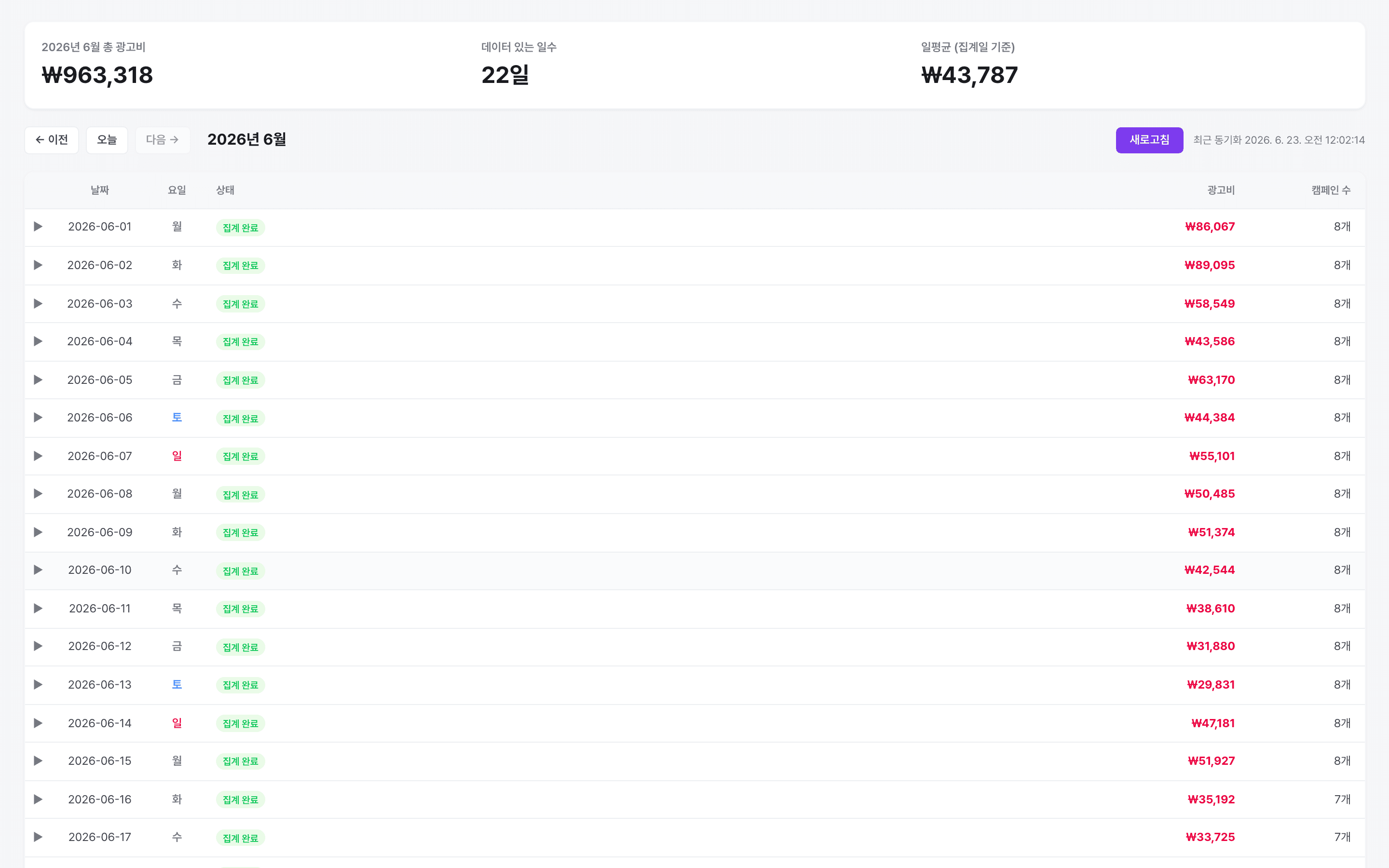1389x868 pixels.
Task: Click ad spend ₩55,101
Action: [x=1212, y=456]
